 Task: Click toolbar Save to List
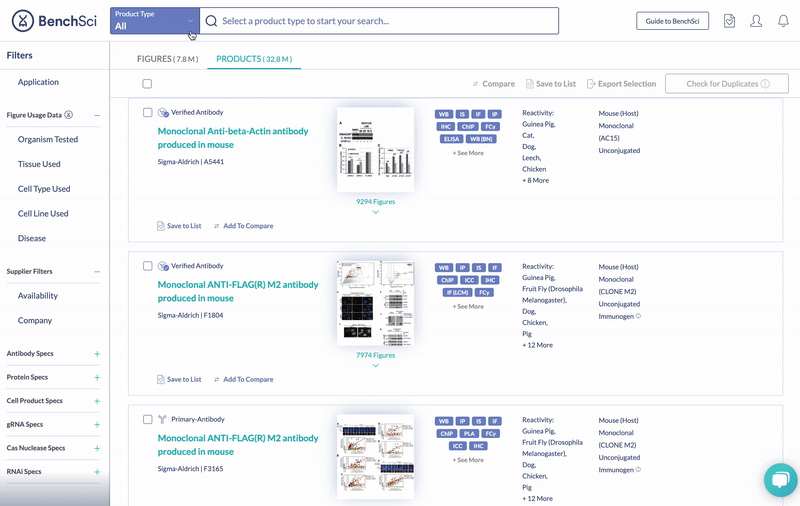point(551,84)
